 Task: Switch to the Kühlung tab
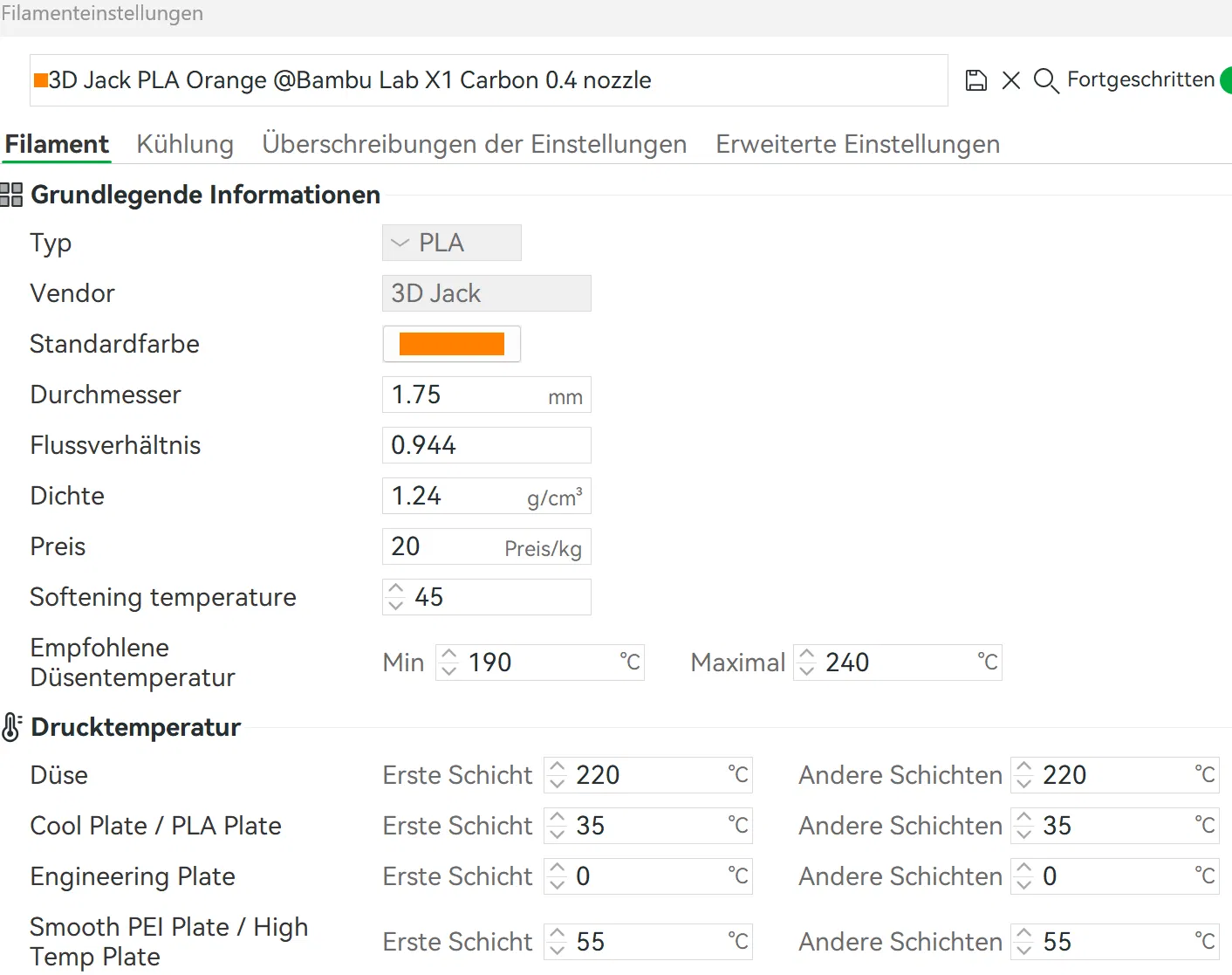tap(185, 144)
